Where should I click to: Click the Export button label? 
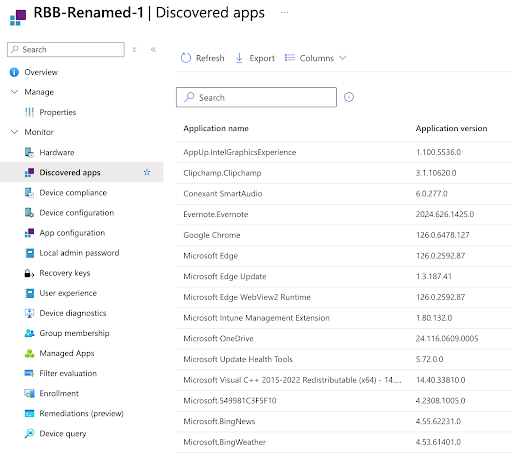(262, 58)
